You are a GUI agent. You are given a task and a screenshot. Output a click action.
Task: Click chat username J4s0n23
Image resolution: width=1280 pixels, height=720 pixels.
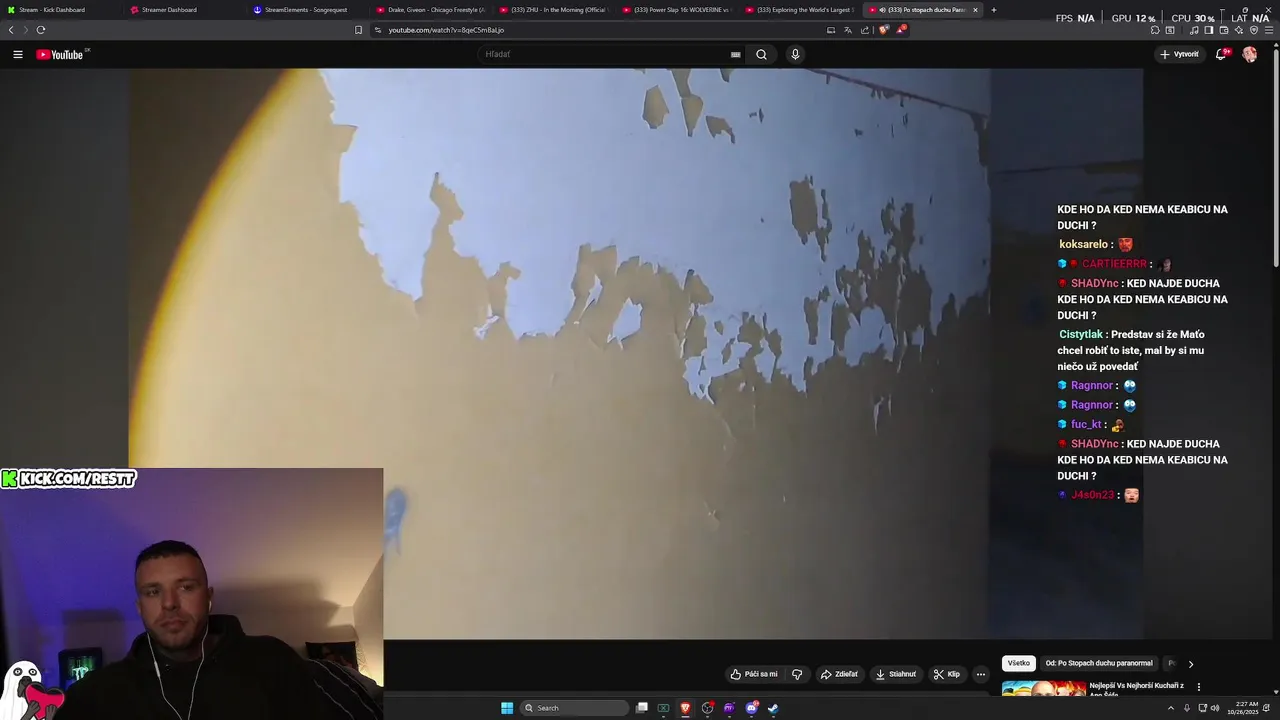[1092, 495]
